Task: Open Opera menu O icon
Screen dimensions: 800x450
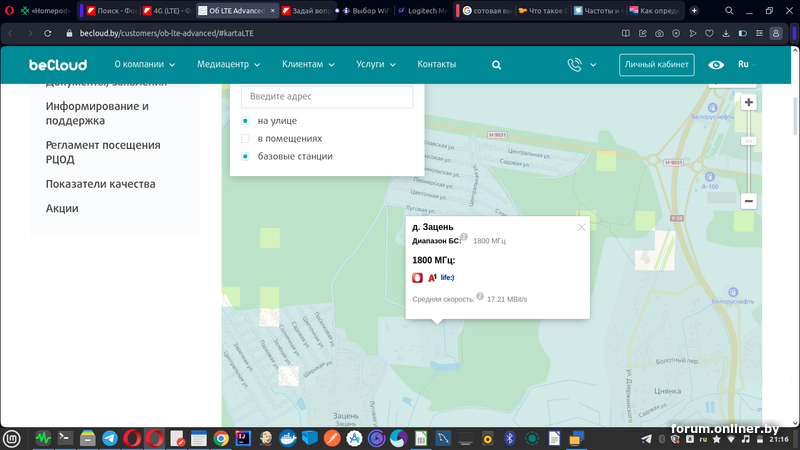Action: tap(9, 10)
